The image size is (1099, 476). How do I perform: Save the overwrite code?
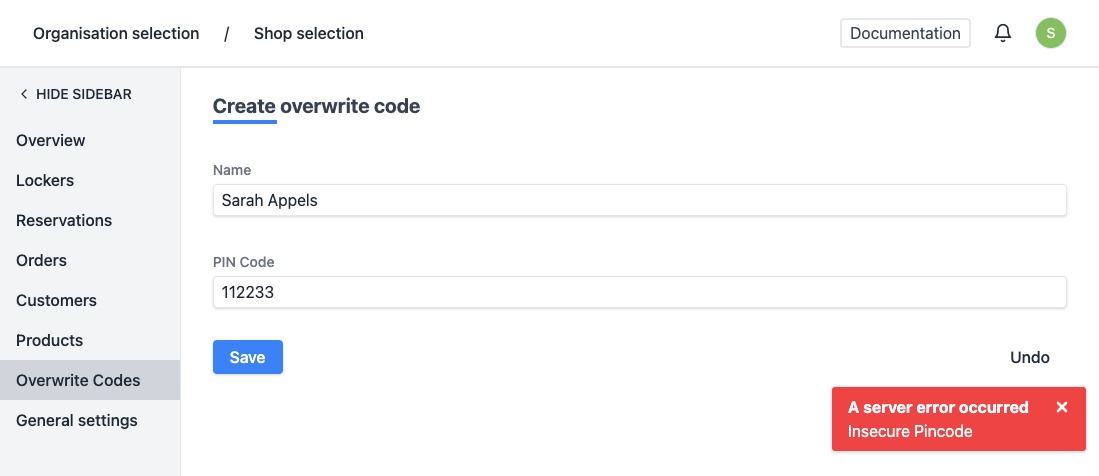(x=247, y=357)
